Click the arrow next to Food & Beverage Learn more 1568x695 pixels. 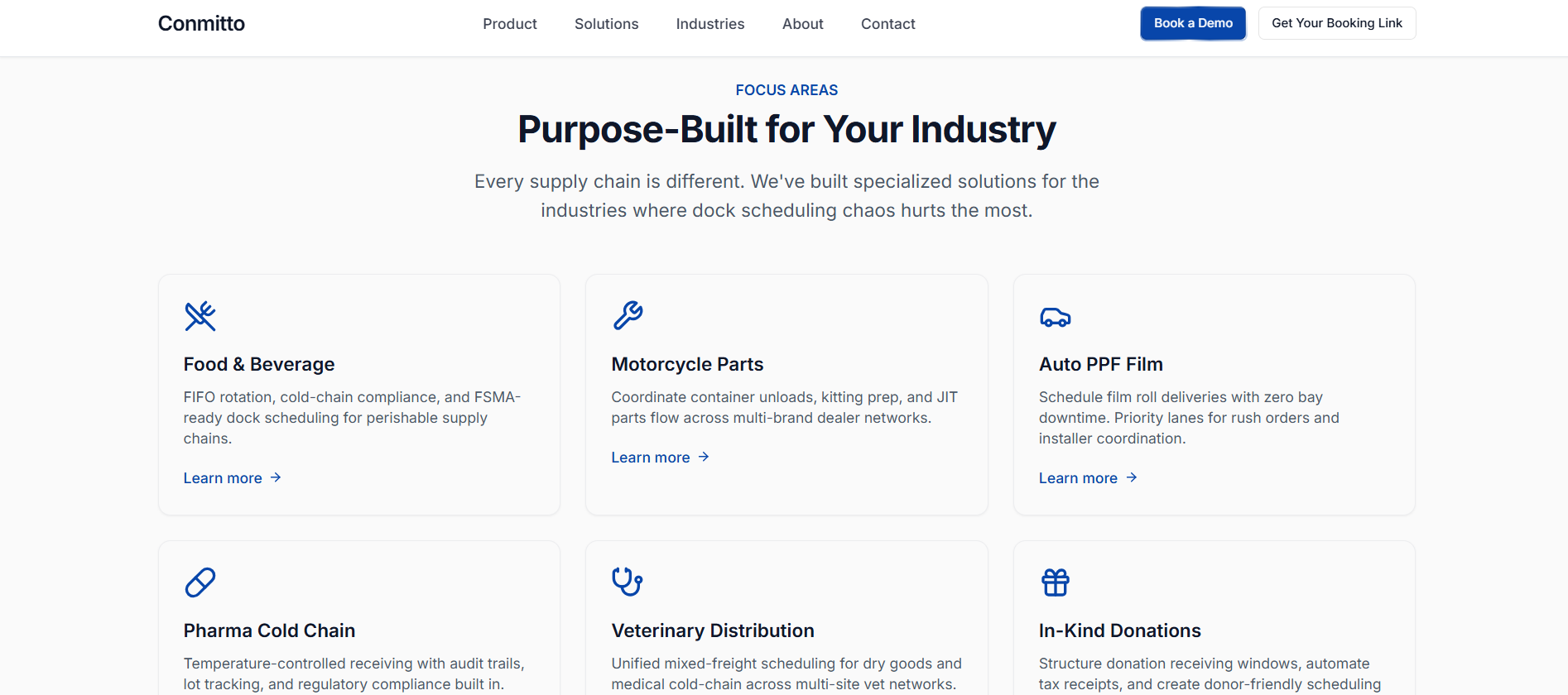(x=276, y=477)
